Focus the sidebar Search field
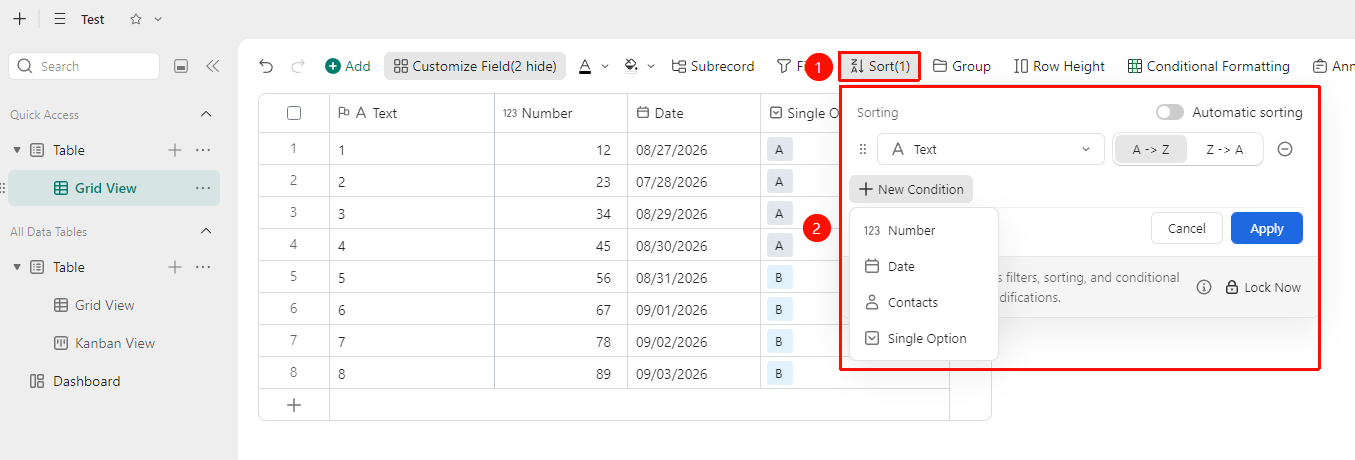The image size is (1355, 460). click(84, 66)
